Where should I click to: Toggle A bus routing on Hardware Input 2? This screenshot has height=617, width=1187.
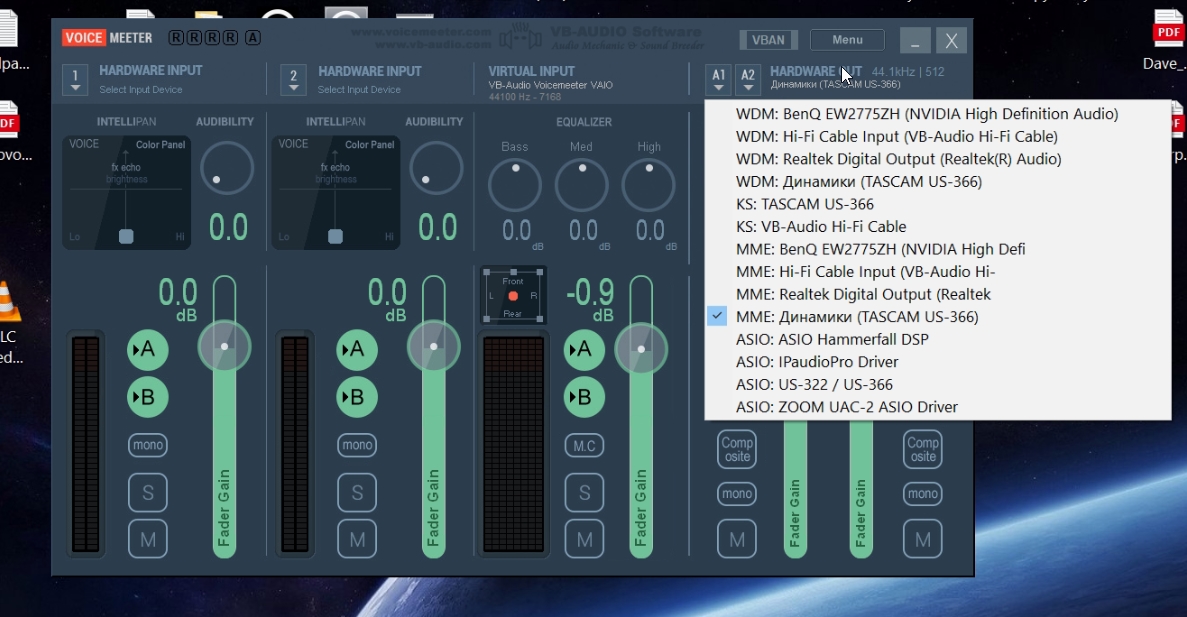[x=357, y=350]
